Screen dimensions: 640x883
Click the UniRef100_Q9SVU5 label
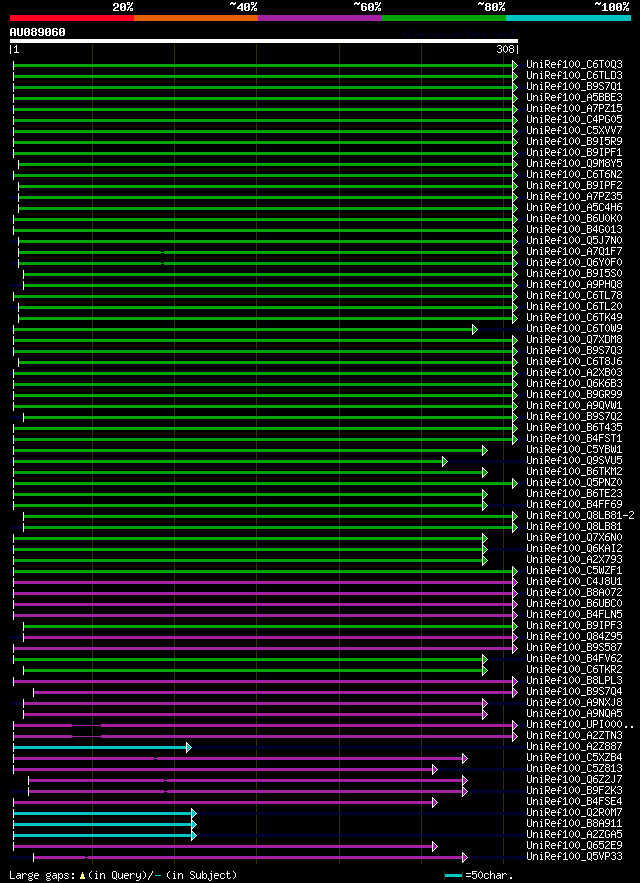click(x=575, y=461)
